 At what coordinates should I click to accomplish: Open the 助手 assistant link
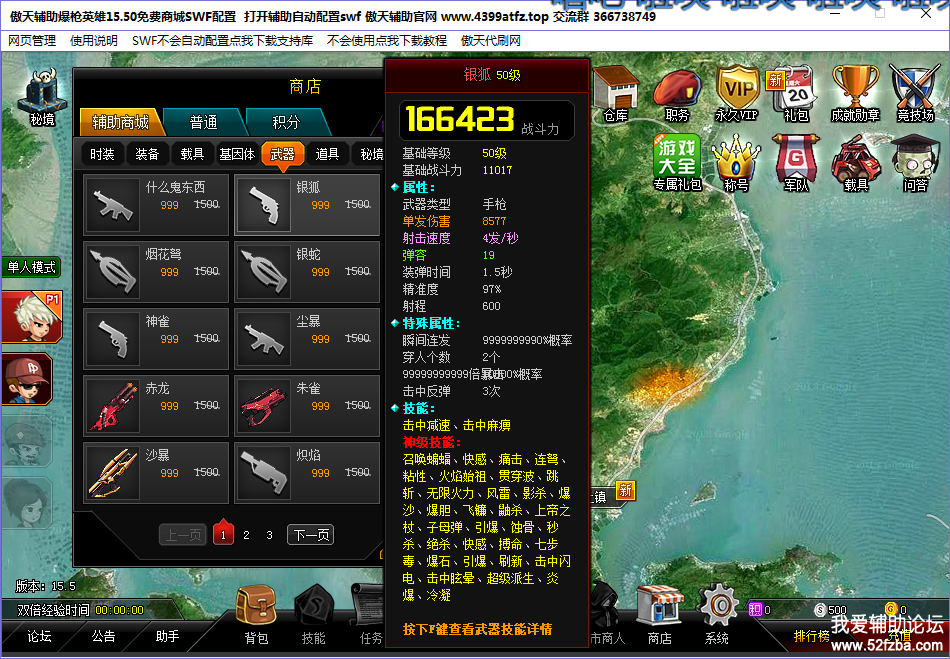[x=167, y=636]
